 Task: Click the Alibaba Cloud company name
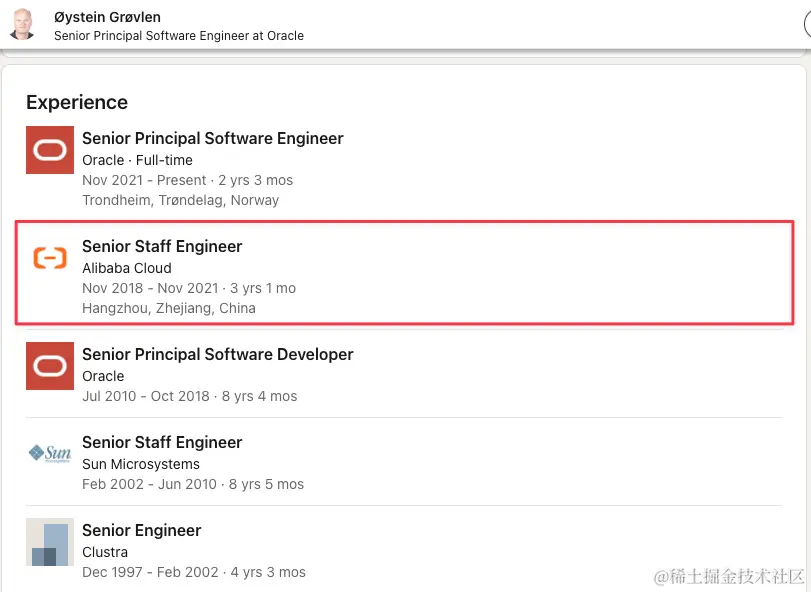pyautogui.click(x=127, y=268)
